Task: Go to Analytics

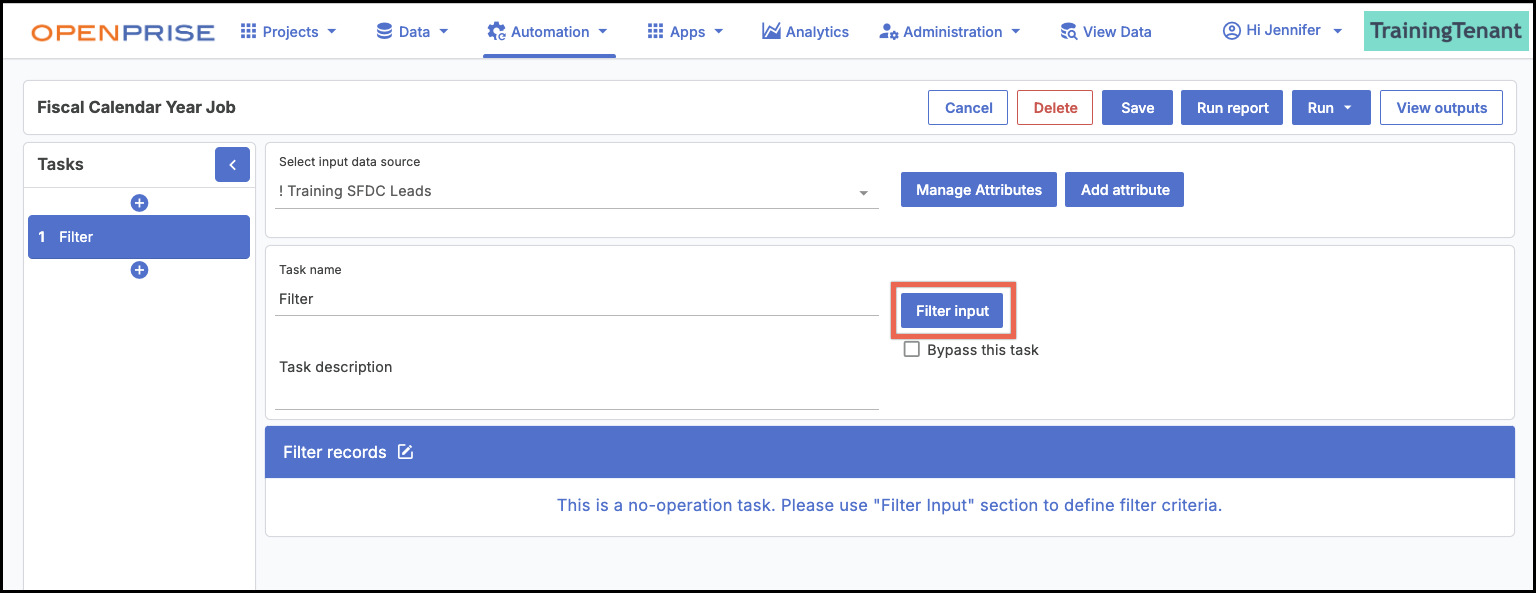Action: (x=805, y=32)
